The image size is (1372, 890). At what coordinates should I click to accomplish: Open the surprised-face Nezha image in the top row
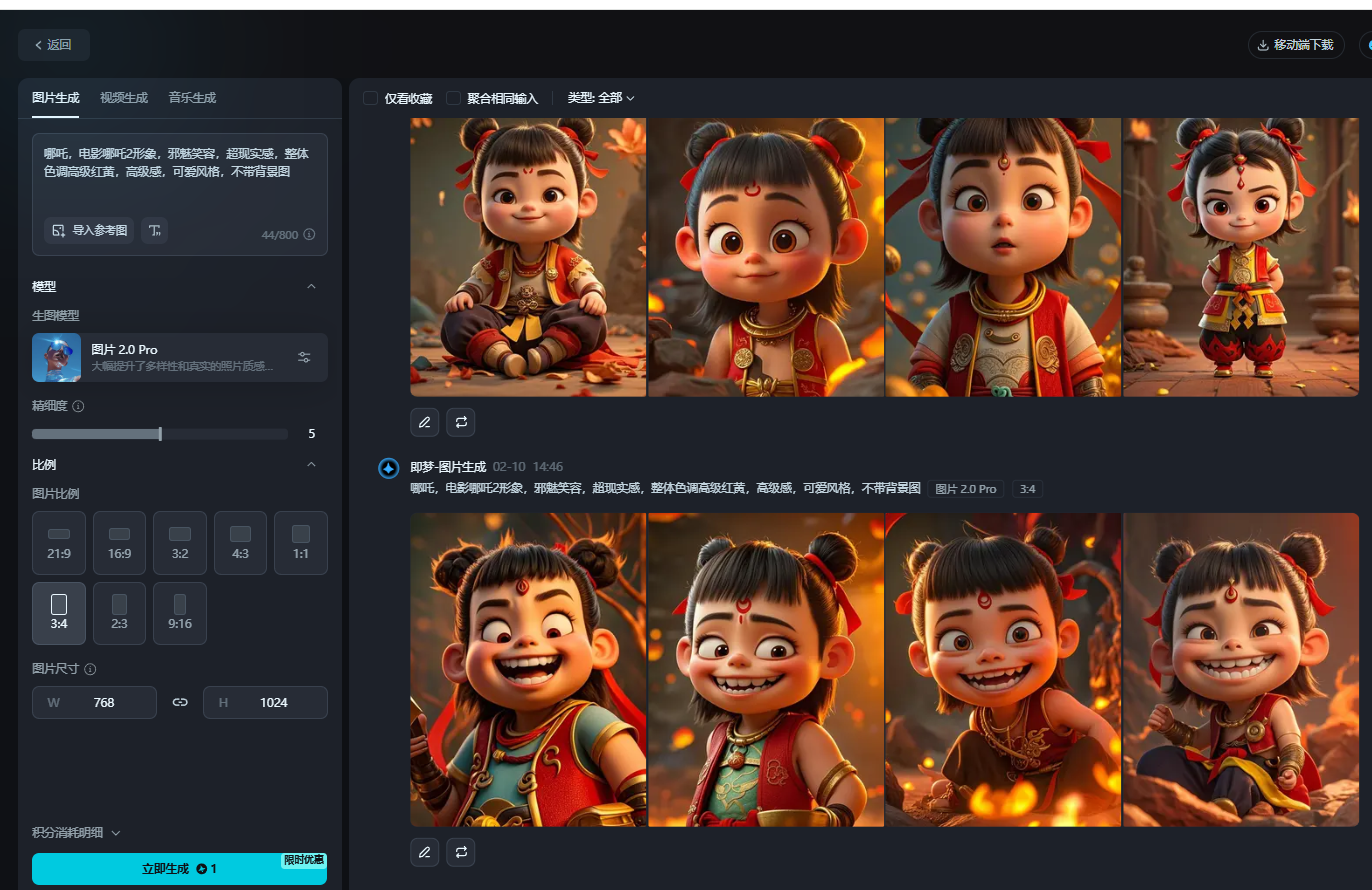pos(1003,257)
